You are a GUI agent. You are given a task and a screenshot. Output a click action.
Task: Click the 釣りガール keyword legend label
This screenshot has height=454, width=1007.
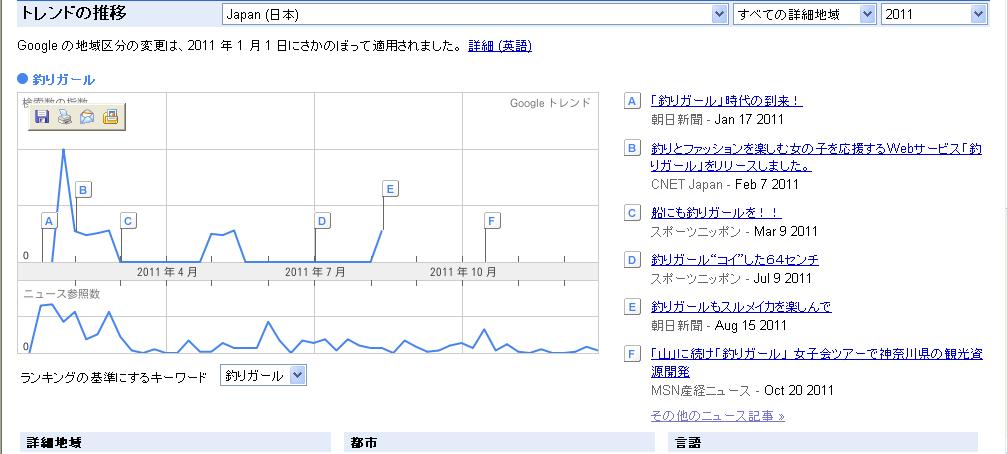64,80
